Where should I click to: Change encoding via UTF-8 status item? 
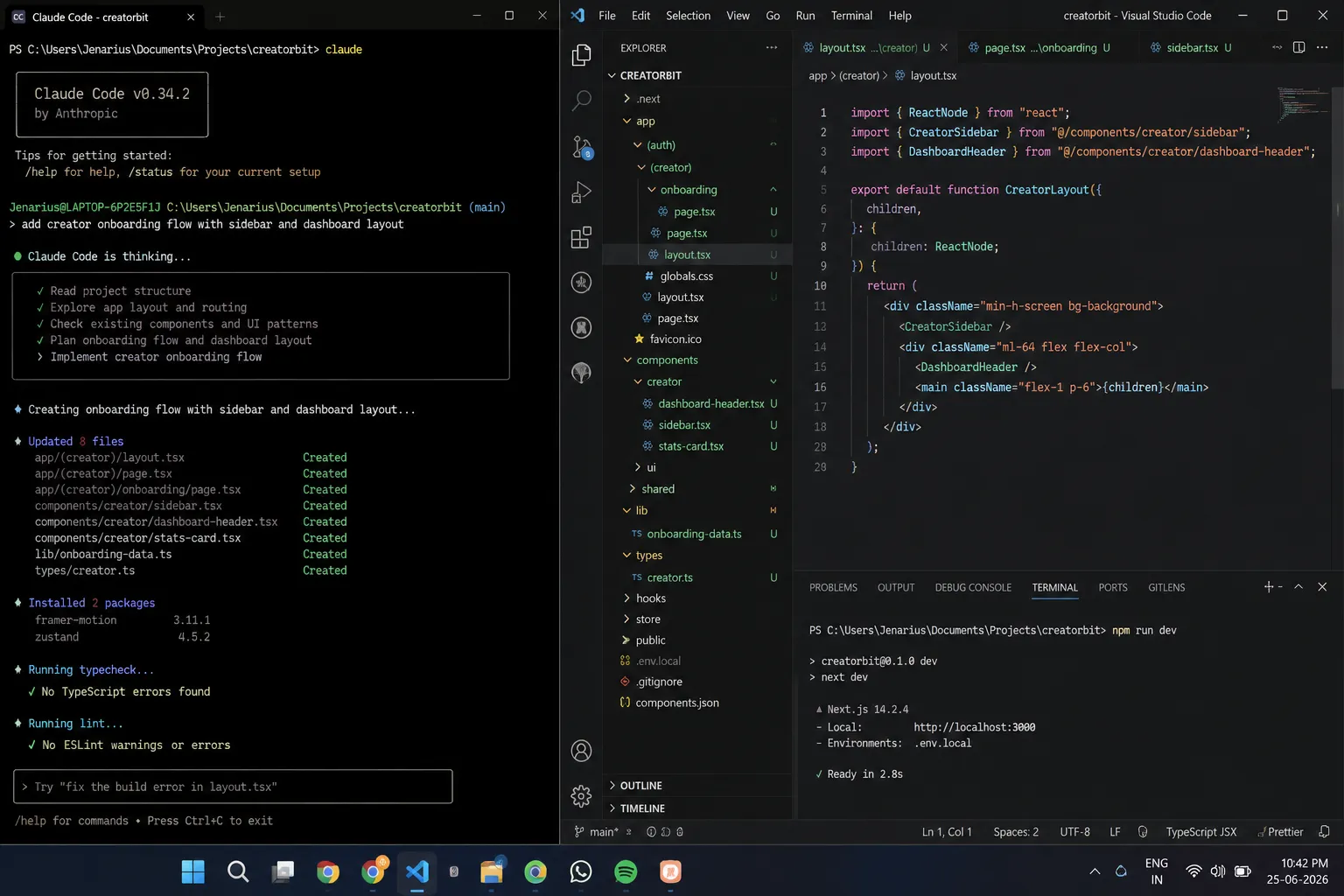[x=1074, y=832]
